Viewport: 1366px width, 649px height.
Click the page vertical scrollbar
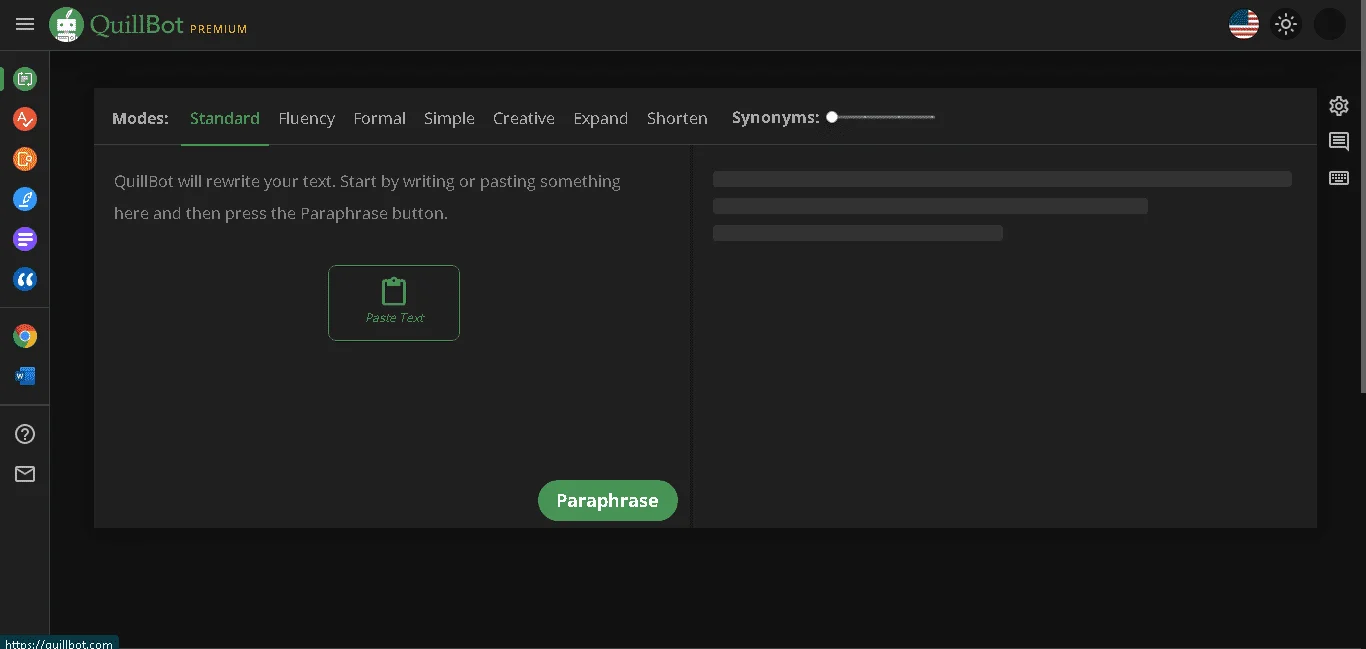(x=1362, y=195)
